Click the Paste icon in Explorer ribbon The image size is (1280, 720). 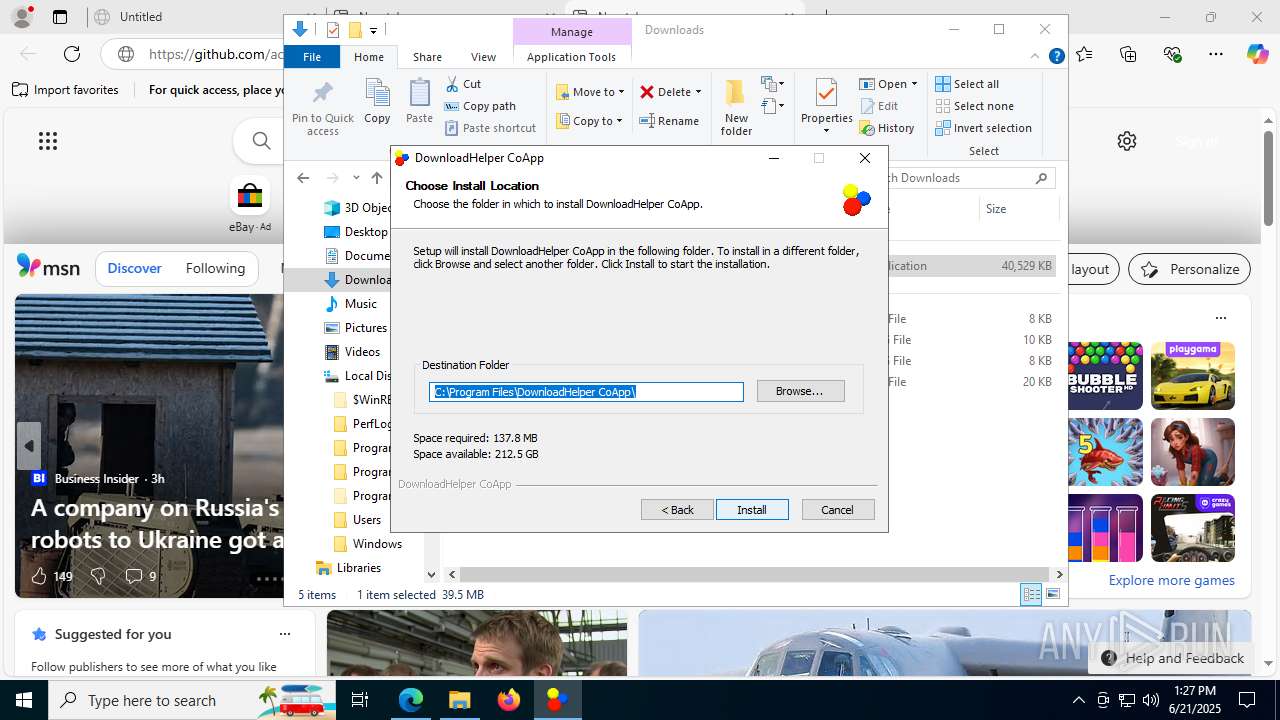click(419, 101)
